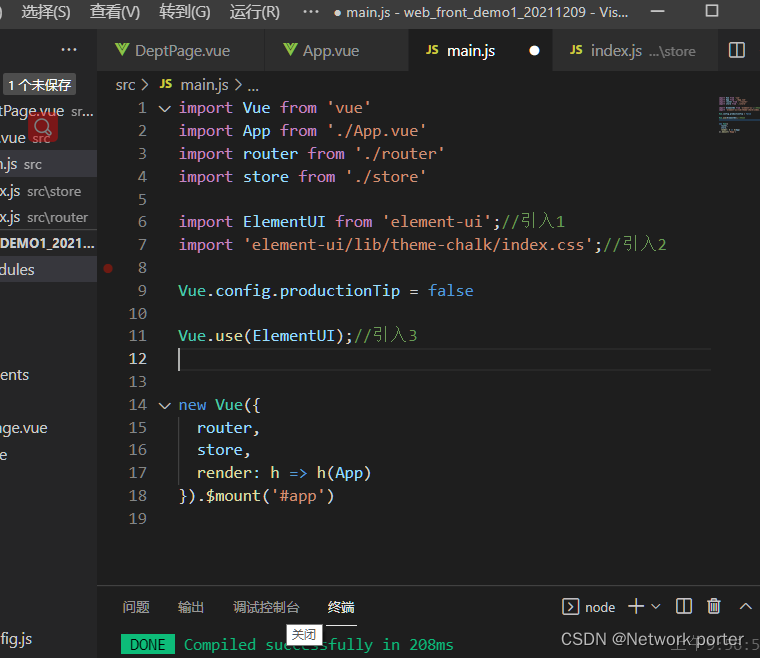Open the DeptPage.vue editor tab
Image resolution: width=760 pixels, height=658 pixels.
pos(181,50)
